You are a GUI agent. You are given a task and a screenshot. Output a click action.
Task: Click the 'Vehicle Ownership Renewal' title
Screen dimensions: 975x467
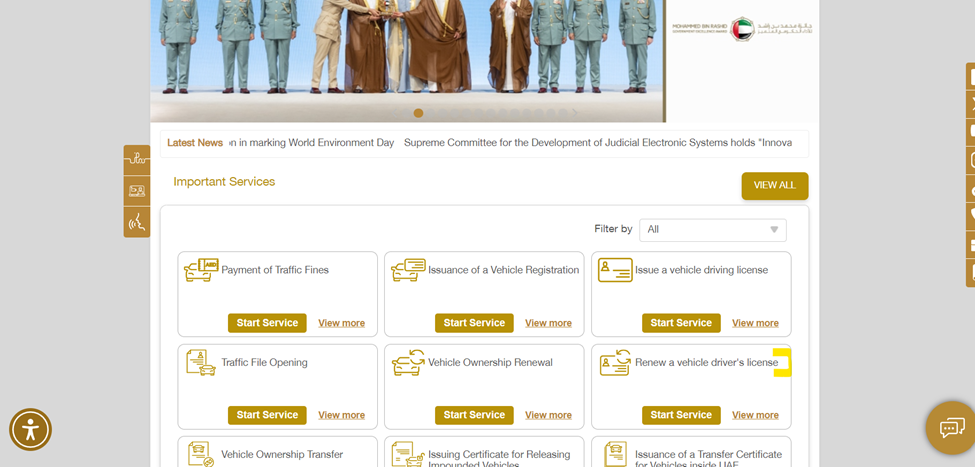490,363
